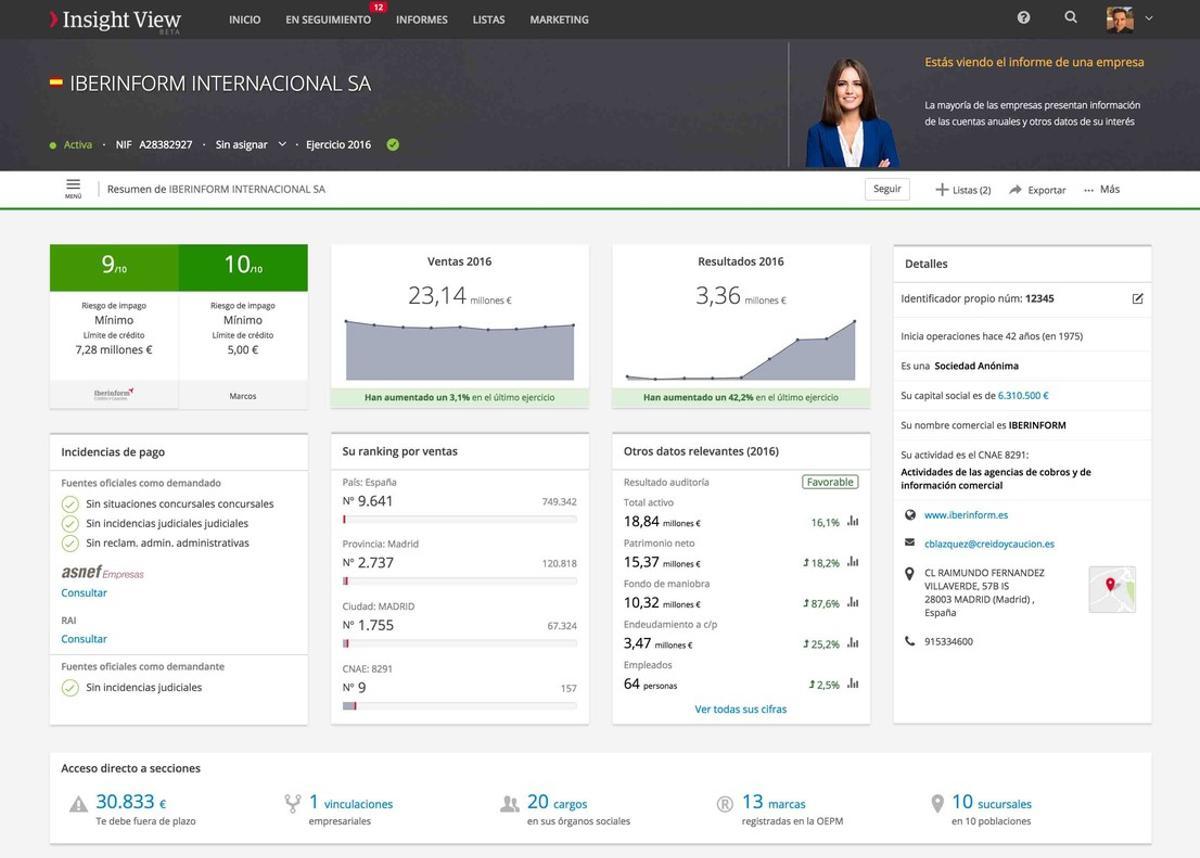Click the Ciudad: MADRID ranking bar
This screenshot has width=1200, height=858.
[460, 643]
